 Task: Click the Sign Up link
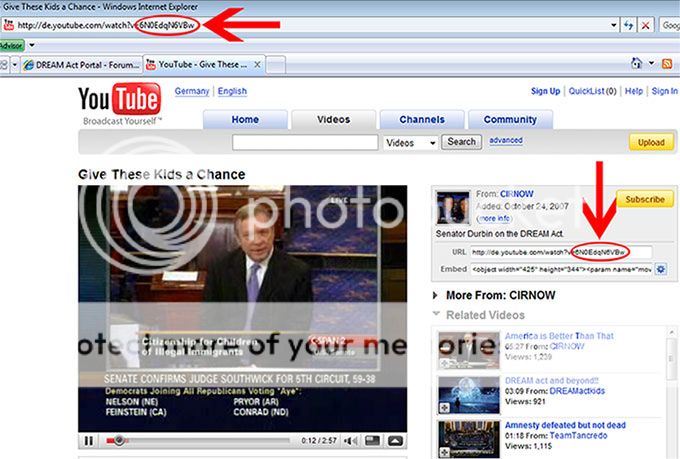click(546, 91)
